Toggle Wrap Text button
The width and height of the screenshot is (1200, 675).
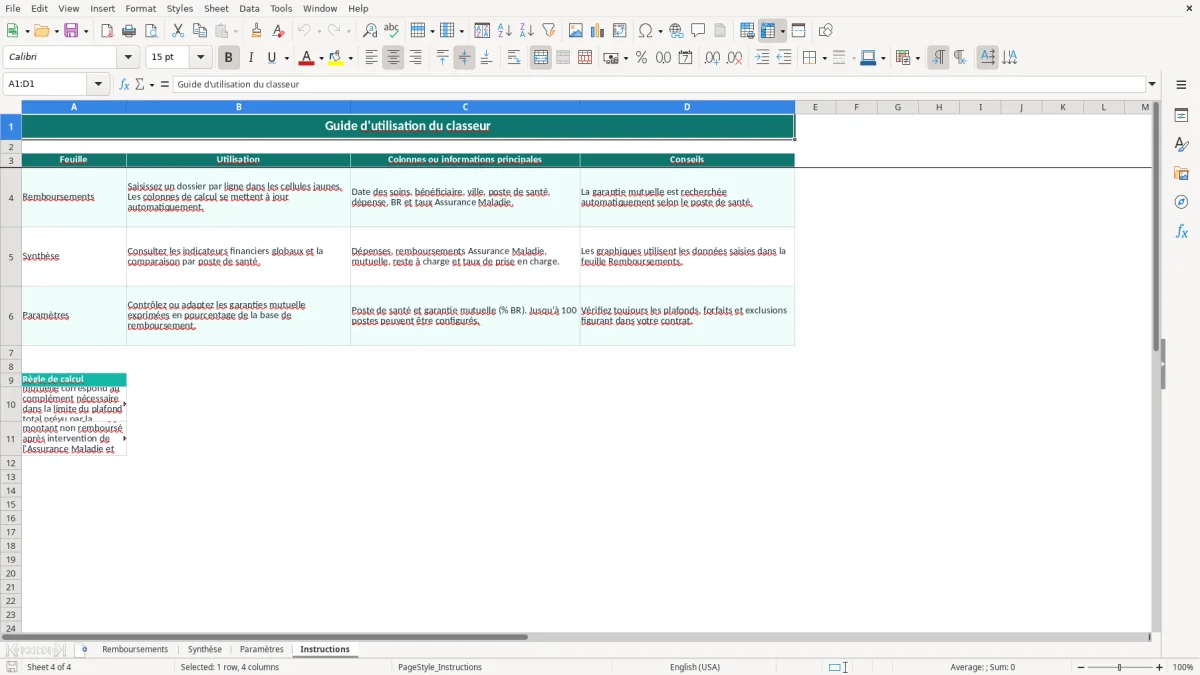(x=514, y=58)
